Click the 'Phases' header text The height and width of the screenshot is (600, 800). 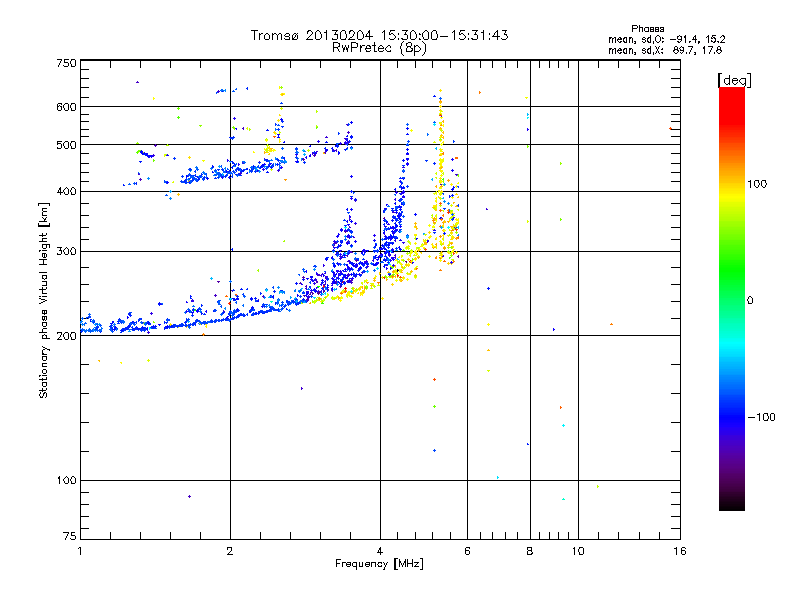(647, 29)
